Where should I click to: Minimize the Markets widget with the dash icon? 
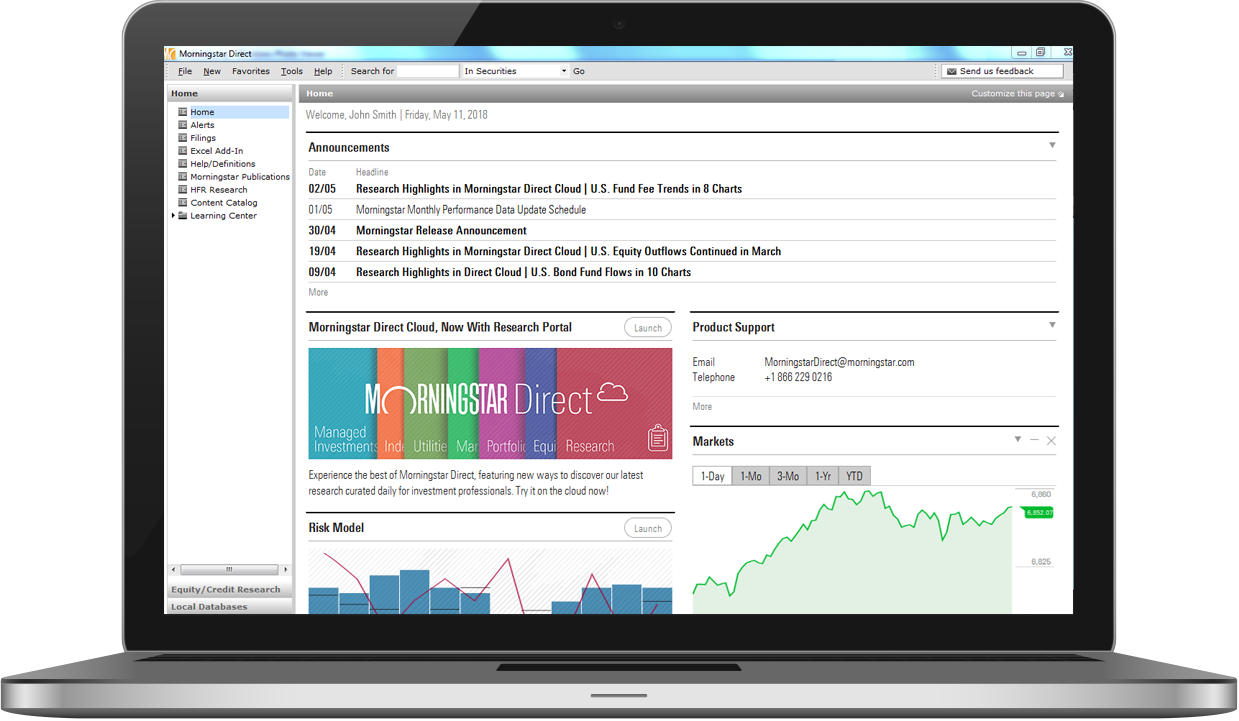(x=1035, y=440)
